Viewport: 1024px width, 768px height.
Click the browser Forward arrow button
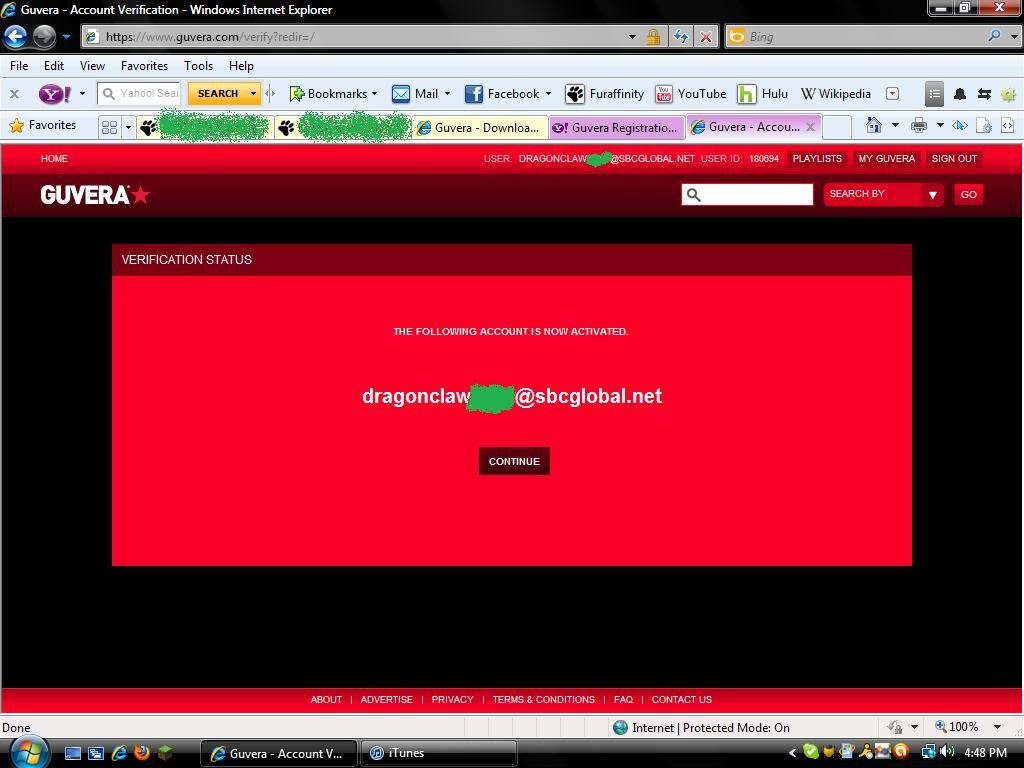pyautogui.click(x=44, y=37)
